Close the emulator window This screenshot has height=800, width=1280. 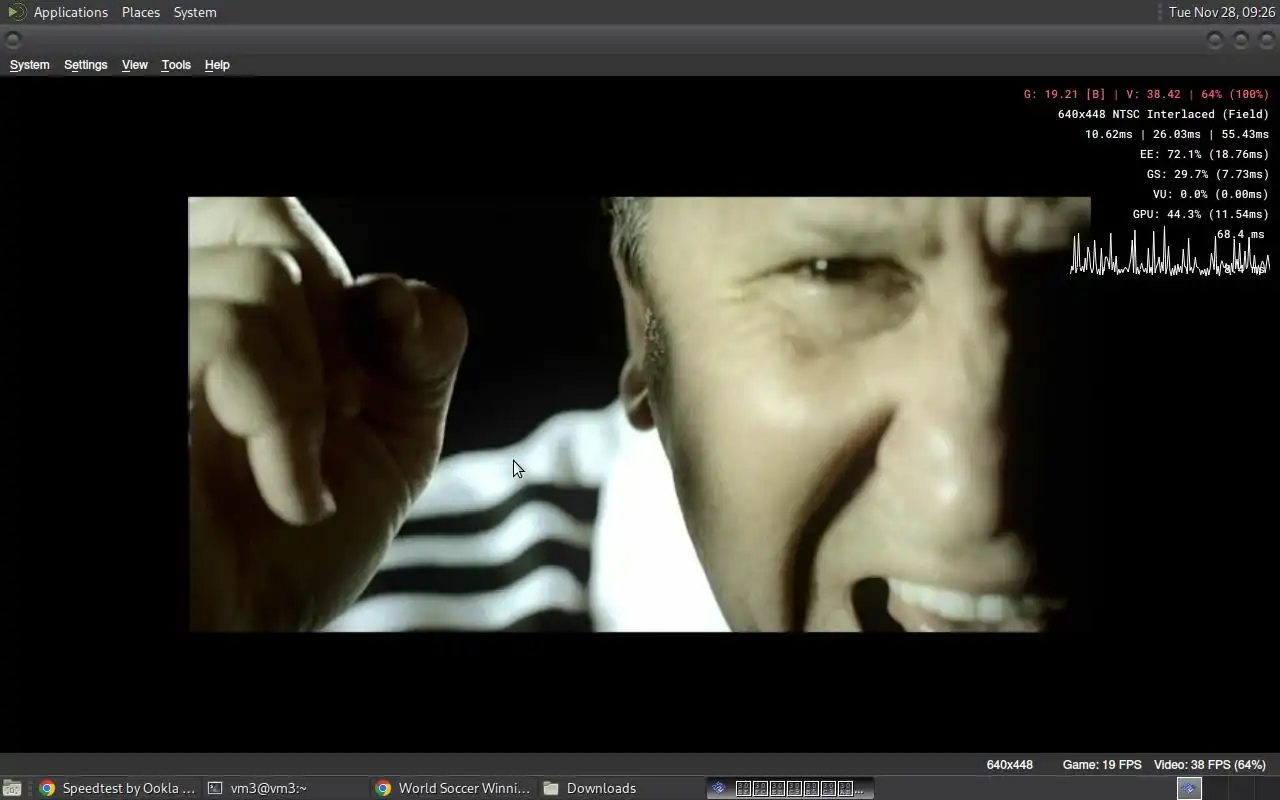tap(1266, 40)
